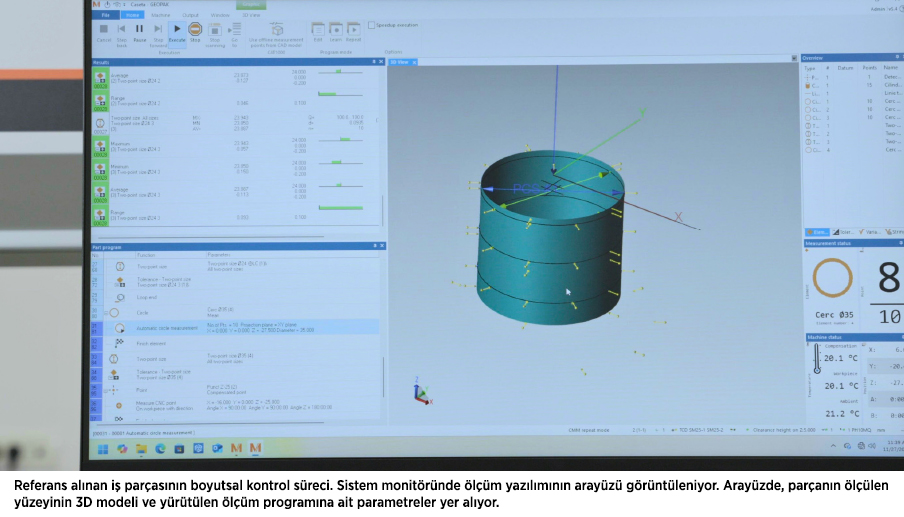Enable the Speedup execution checkbox
904x517 pixels.
pyautogui.click(x=371, y=24)
